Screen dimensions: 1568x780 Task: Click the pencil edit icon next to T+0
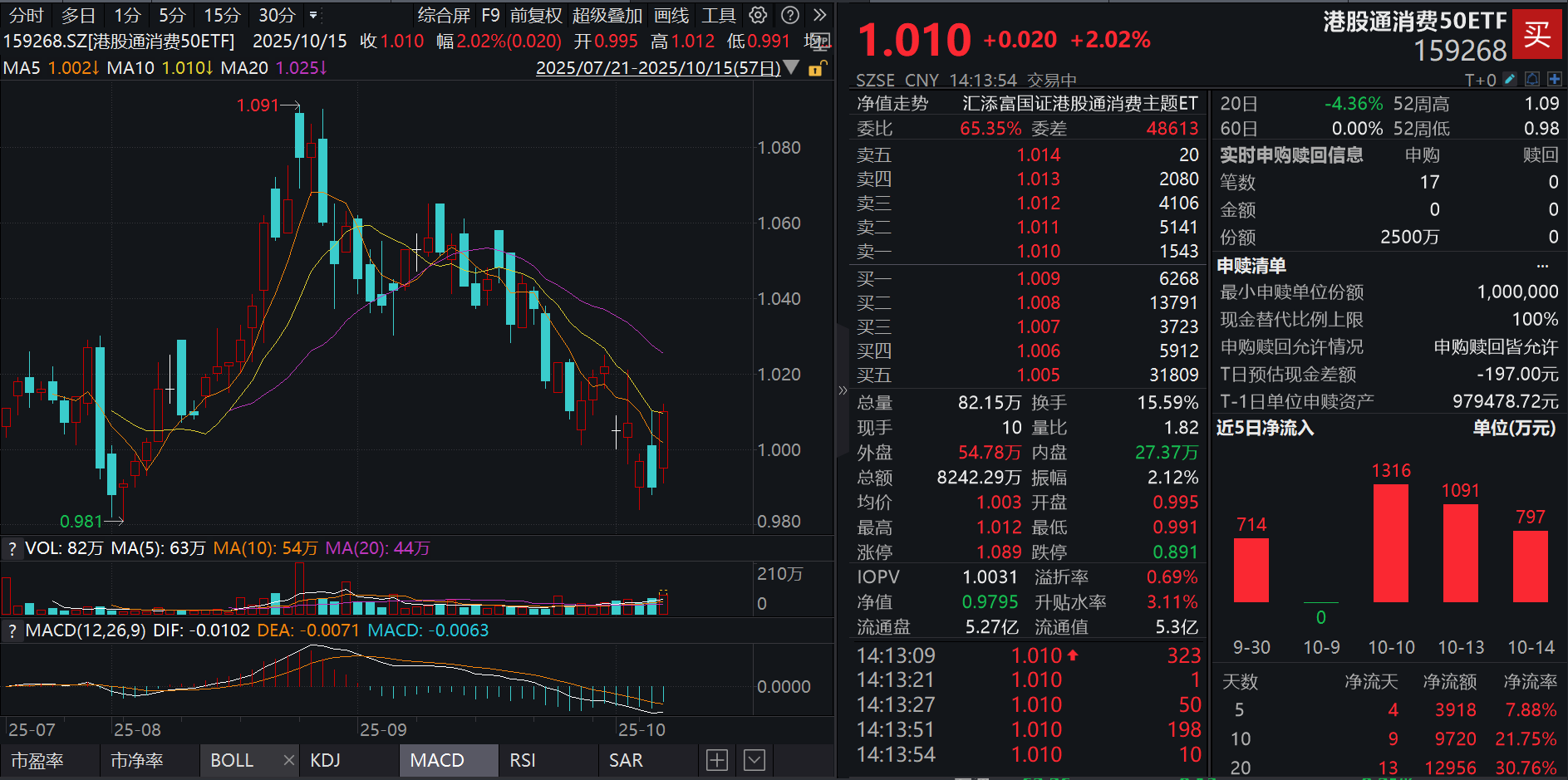(x=1510, y=80)
